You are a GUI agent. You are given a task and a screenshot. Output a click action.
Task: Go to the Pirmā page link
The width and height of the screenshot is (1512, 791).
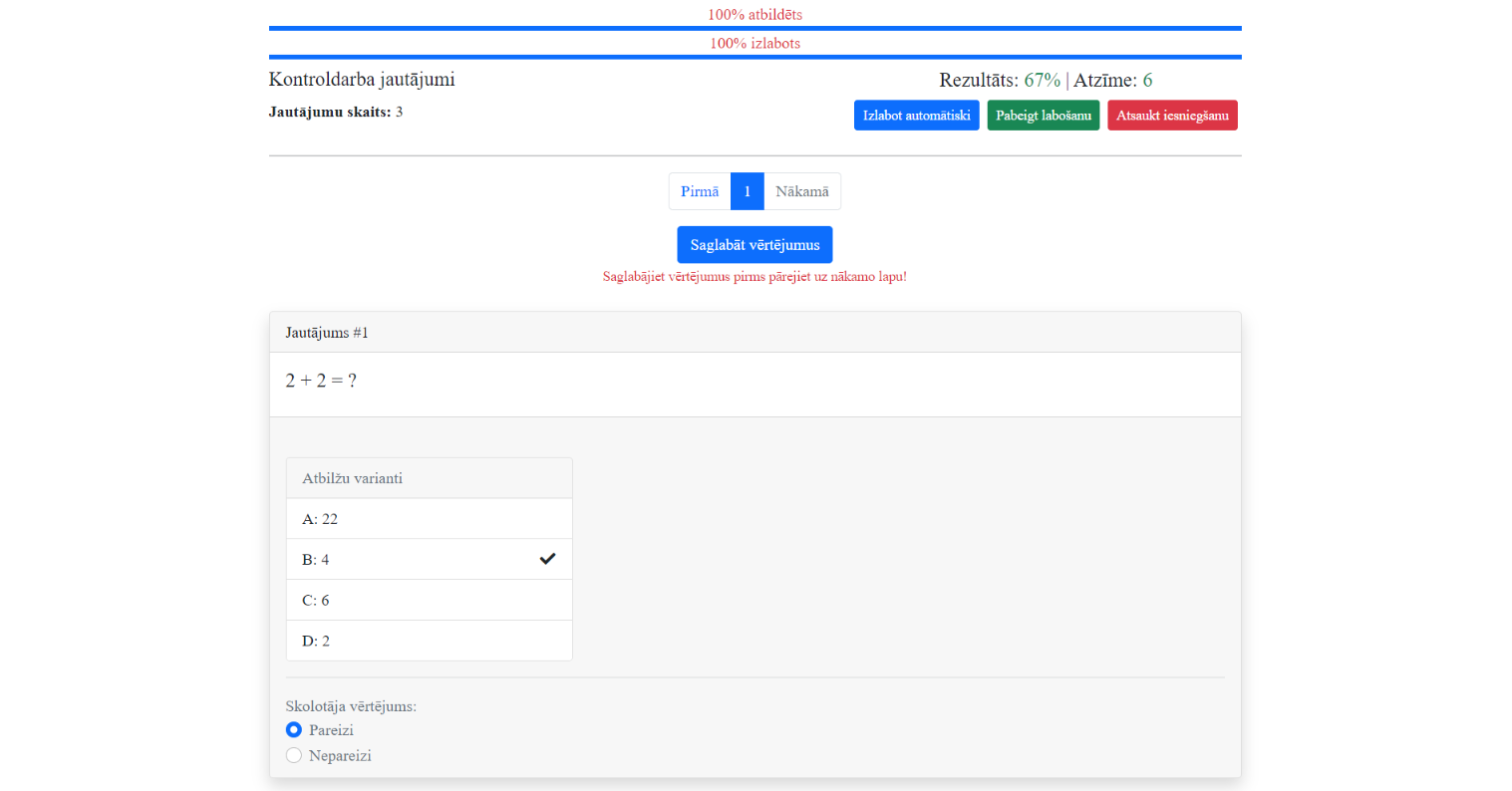click(699, 191)
